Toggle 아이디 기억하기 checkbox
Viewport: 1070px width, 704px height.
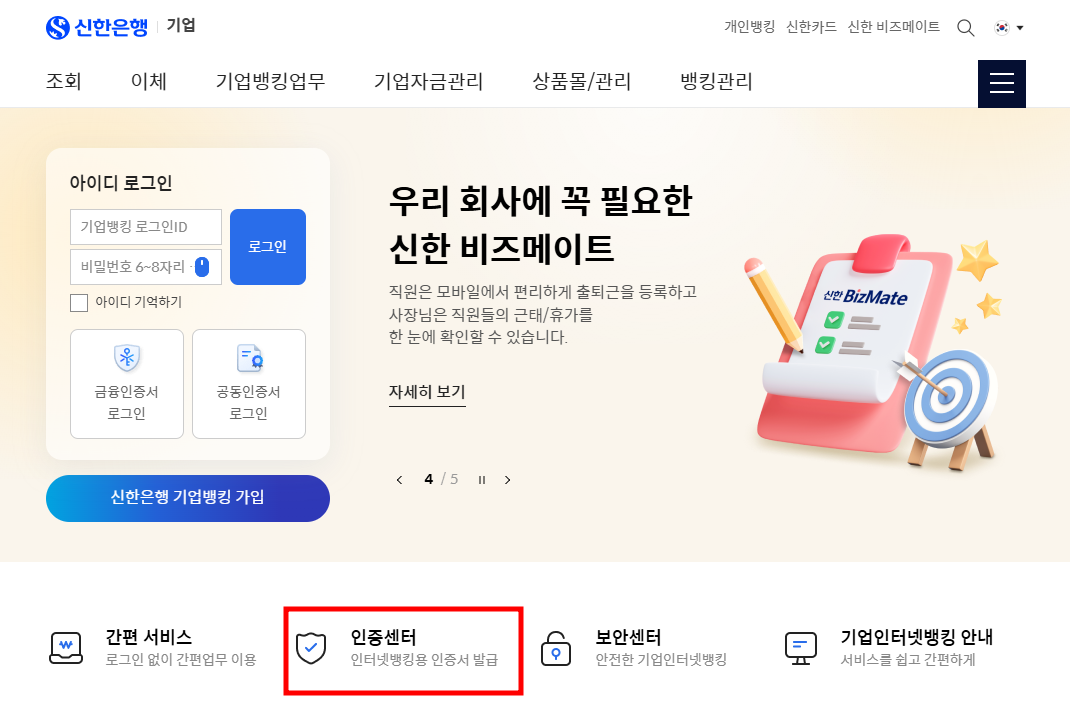79,303
